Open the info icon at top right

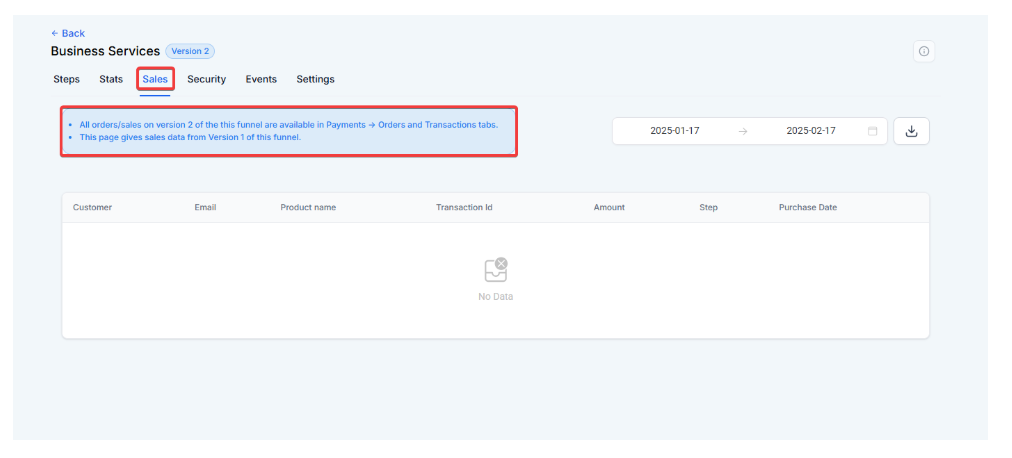click(x=923, y=52)
